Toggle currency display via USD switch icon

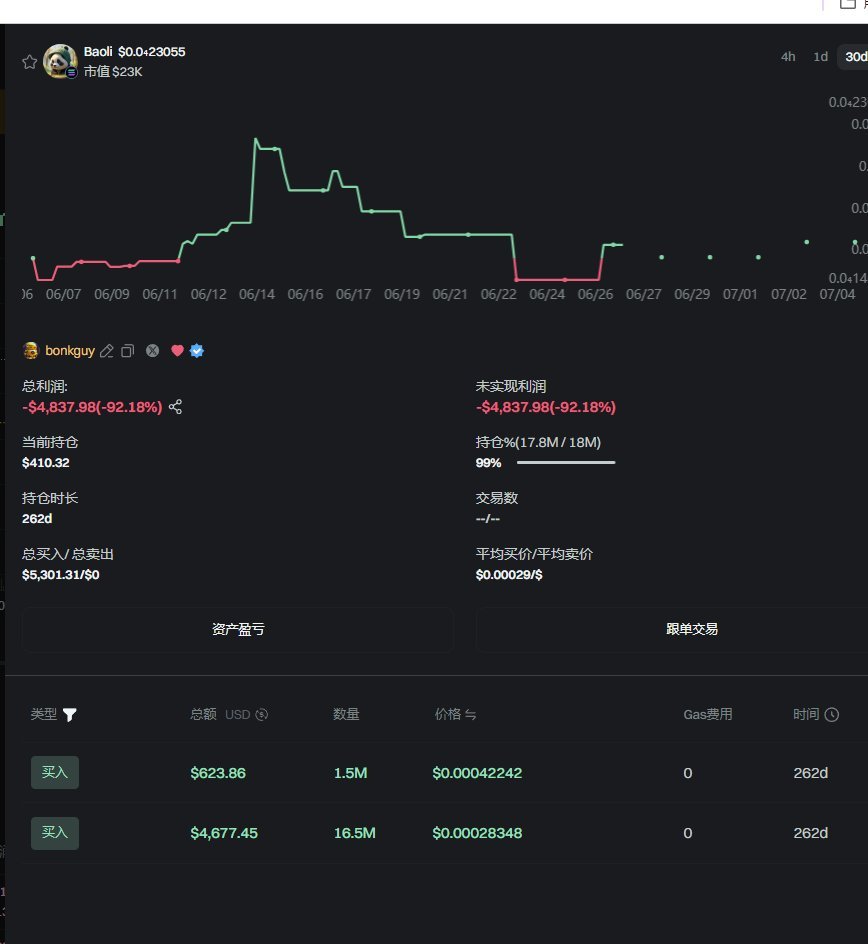(x=261, y=714)
